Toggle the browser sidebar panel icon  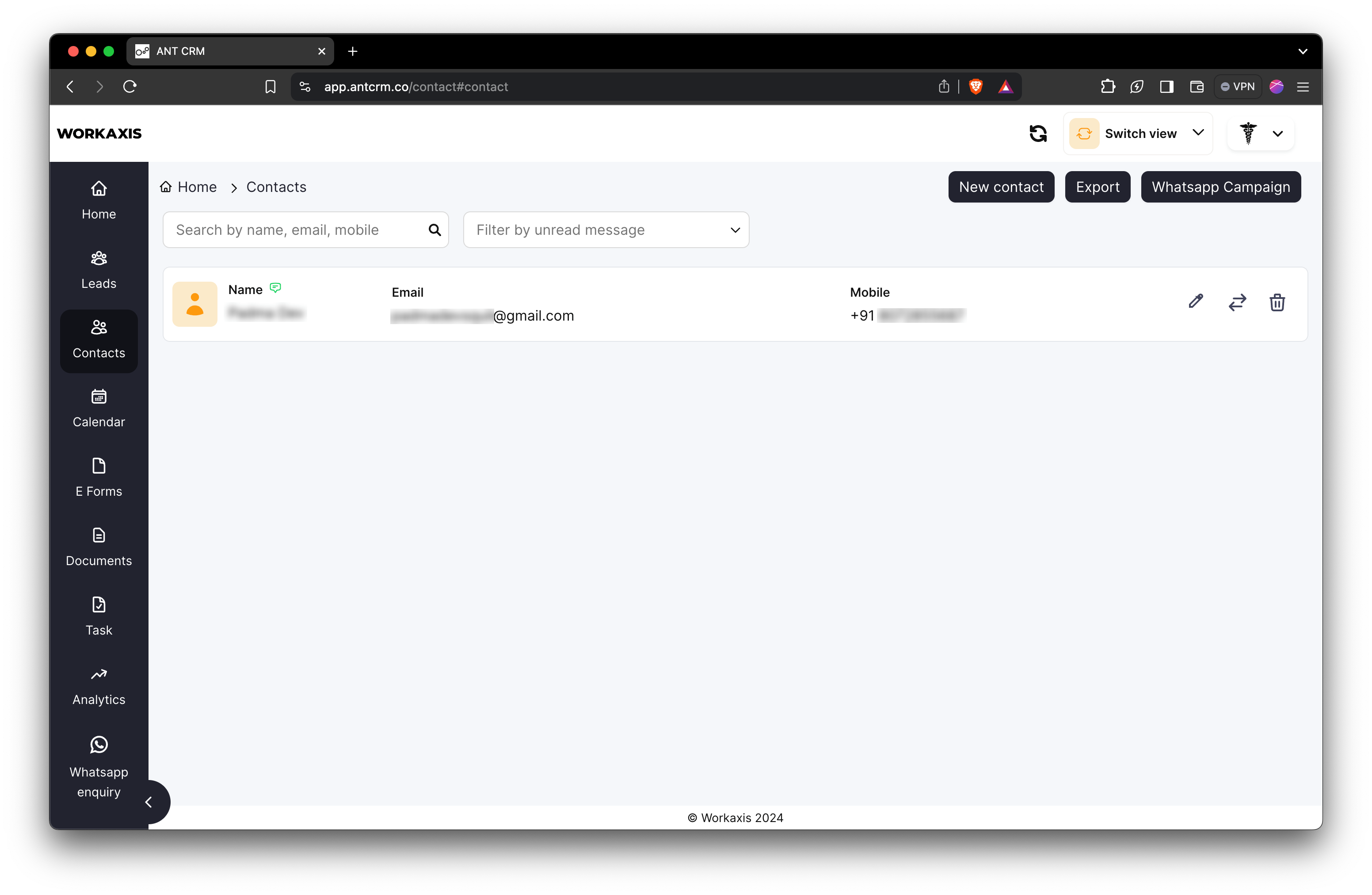1166,87
